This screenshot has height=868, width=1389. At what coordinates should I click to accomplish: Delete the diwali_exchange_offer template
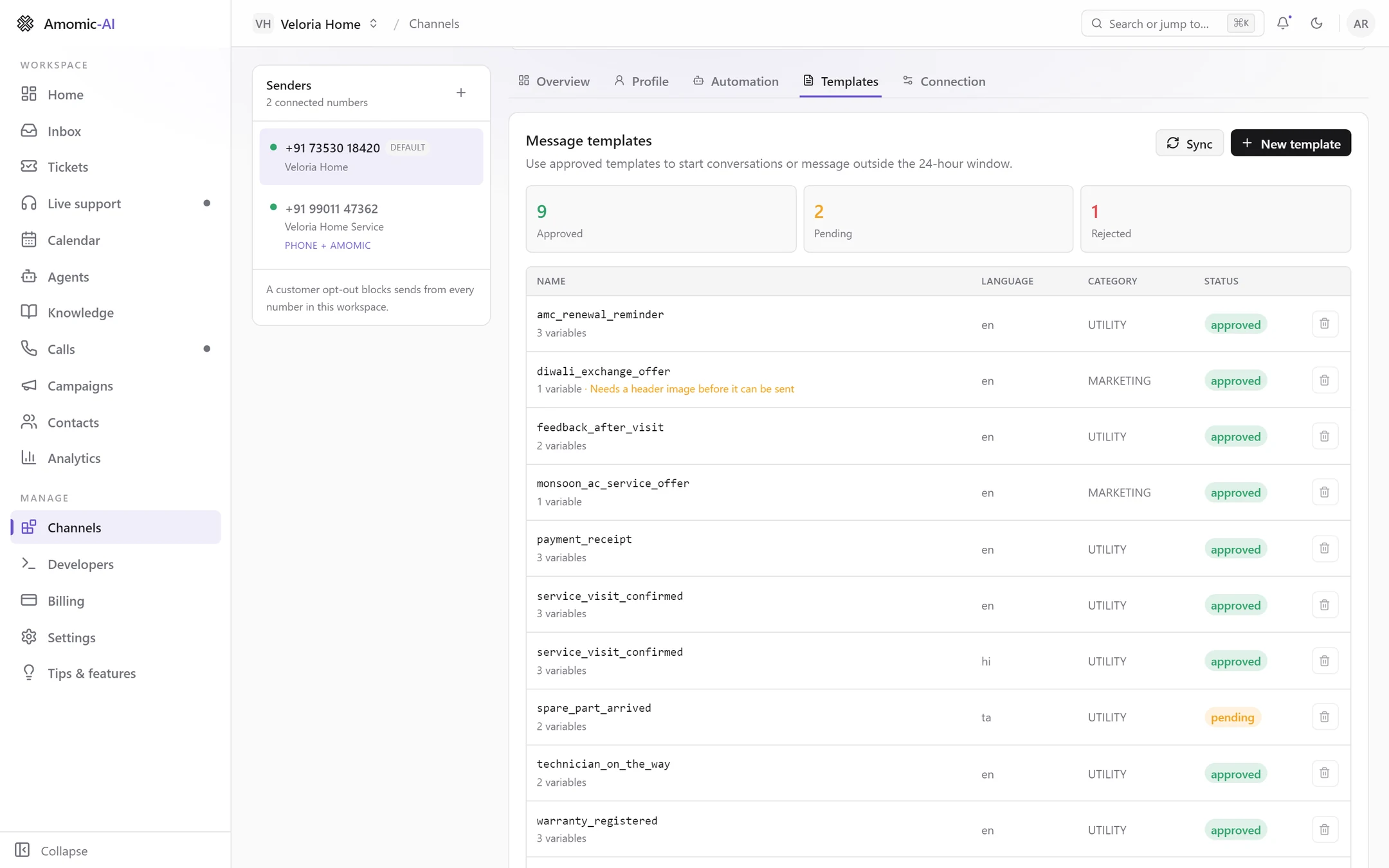click(1324, 380)
